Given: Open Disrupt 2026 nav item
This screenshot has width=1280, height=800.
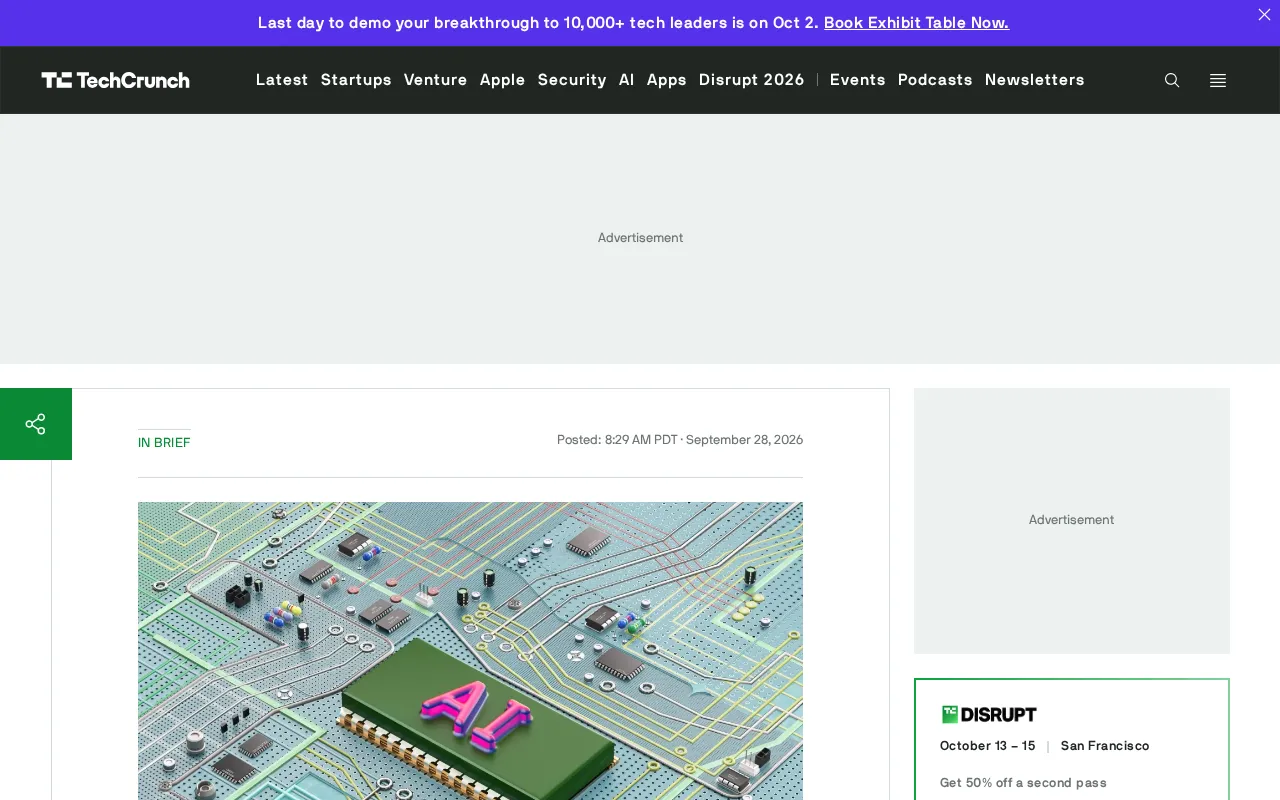Looking at the screenshot, I should pos(752,80).
